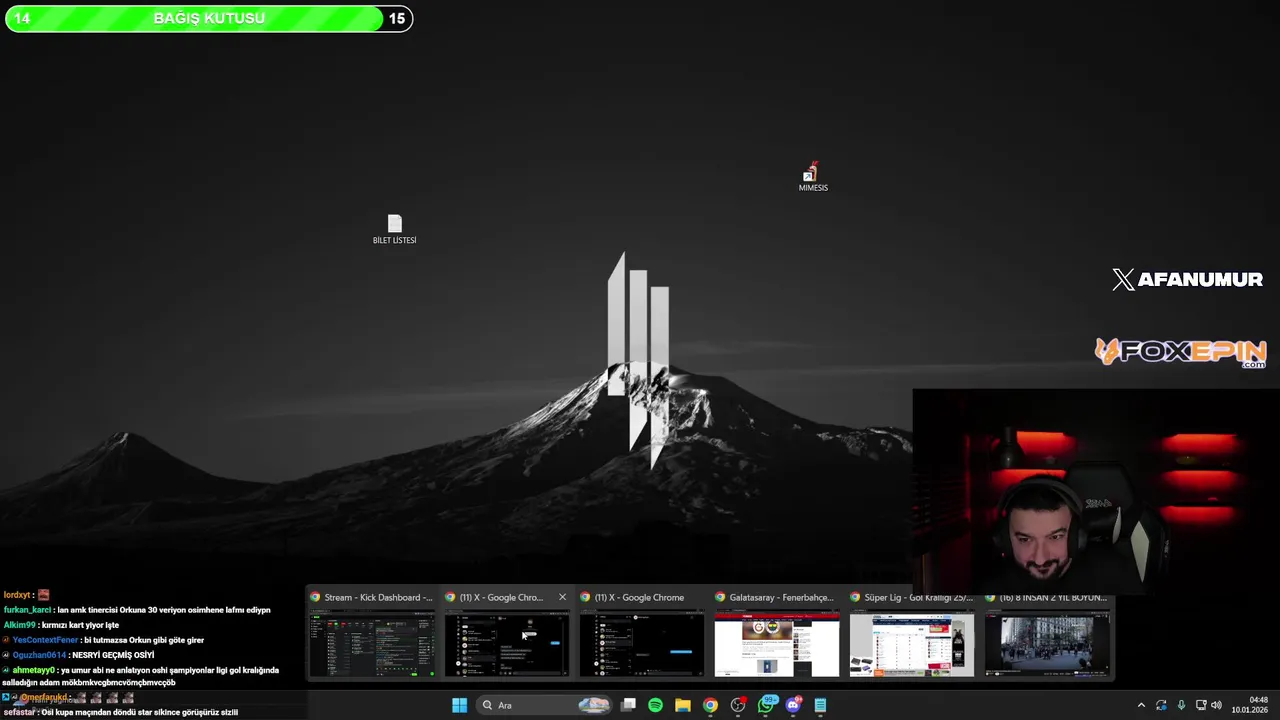Click the Ara search box
The width and height of the screenshot is (1280, 720).
point(546,705)
